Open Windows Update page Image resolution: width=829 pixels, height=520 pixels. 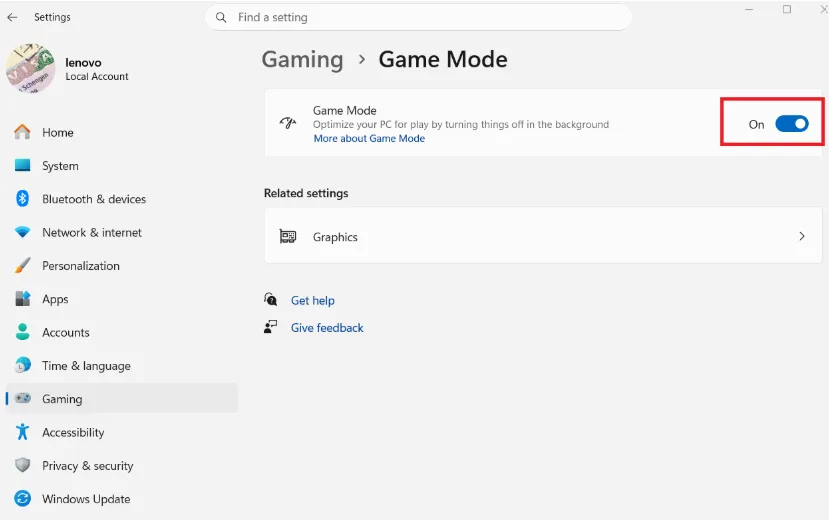[122, 498]
